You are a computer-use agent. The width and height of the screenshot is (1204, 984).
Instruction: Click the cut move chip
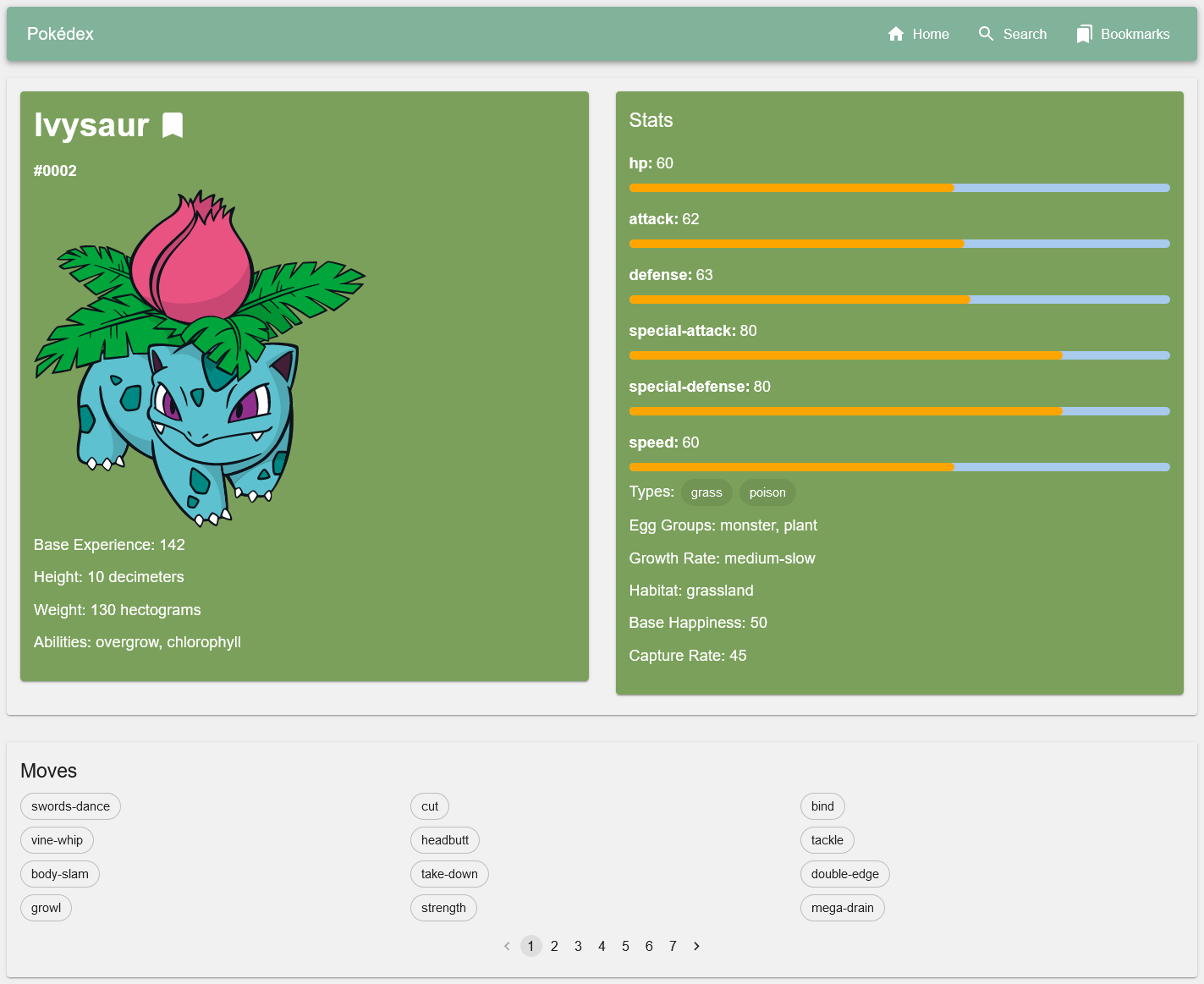point(430,806)
